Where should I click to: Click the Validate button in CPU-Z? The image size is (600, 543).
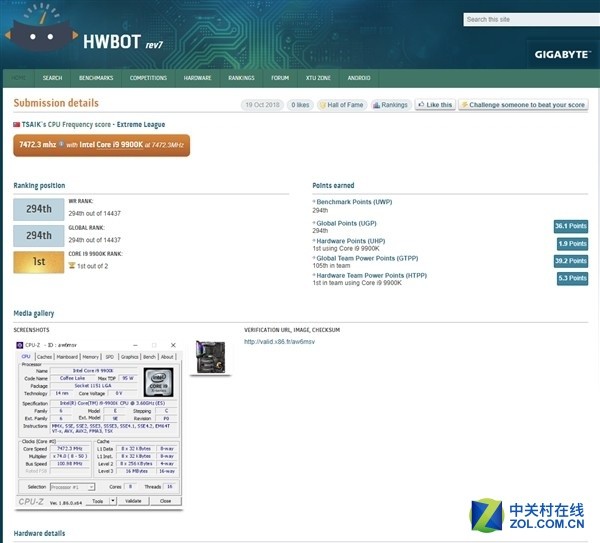click(x=133, y=501)
